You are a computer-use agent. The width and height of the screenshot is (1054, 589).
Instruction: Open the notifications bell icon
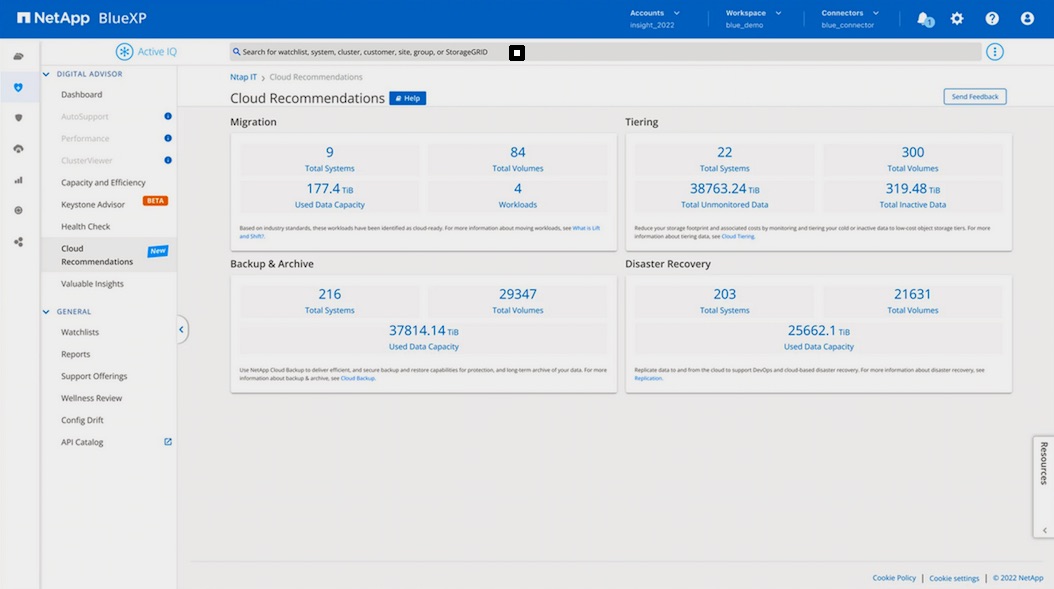925,19
